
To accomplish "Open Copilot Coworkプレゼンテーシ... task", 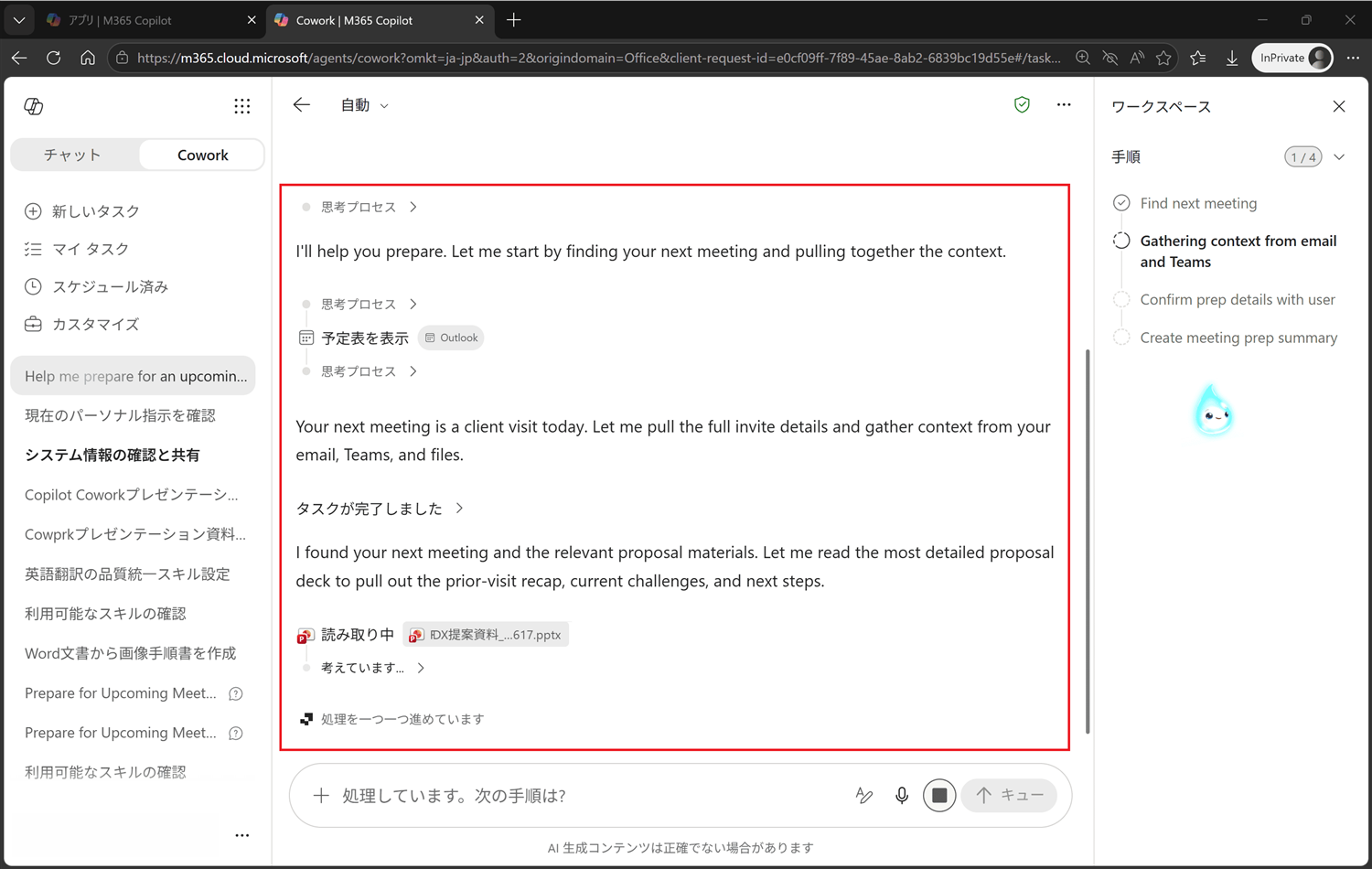I will pos(131,495).
